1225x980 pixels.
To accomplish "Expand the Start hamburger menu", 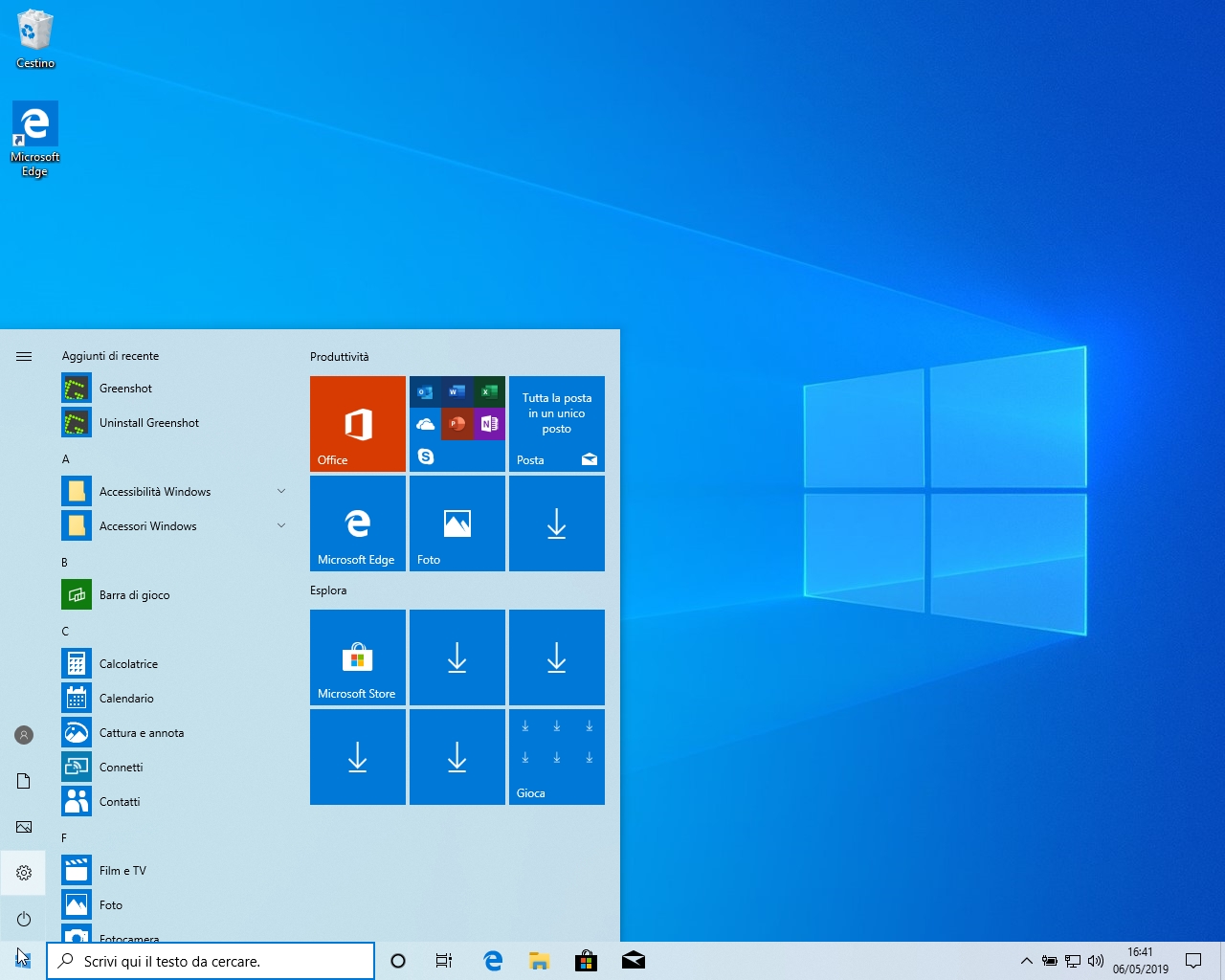I will 24,356.
